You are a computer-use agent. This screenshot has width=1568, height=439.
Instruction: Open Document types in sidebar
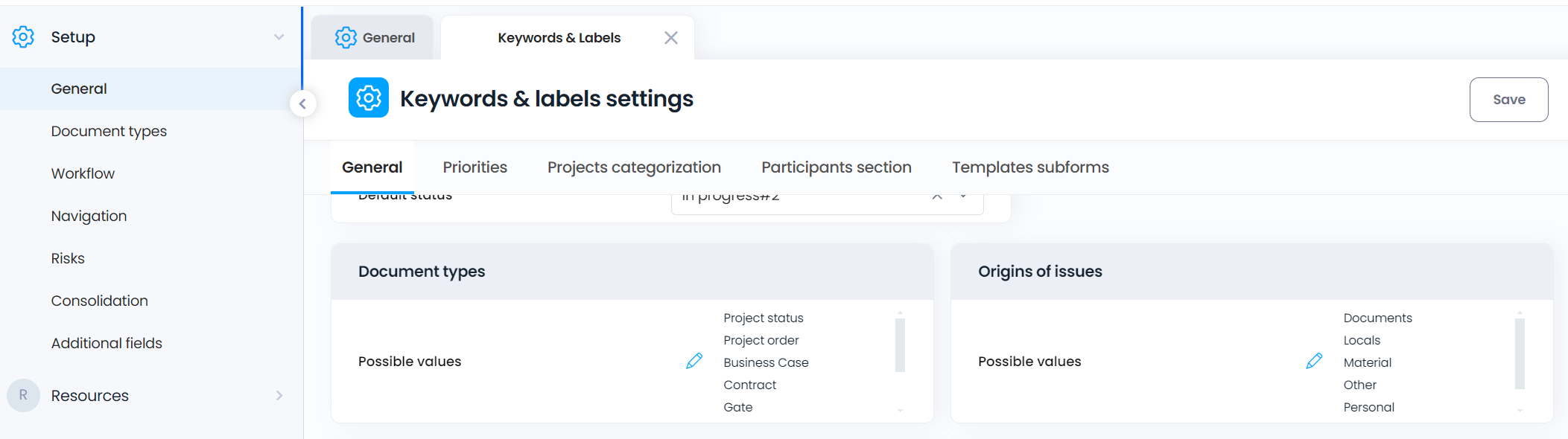(x=109, y=131)
